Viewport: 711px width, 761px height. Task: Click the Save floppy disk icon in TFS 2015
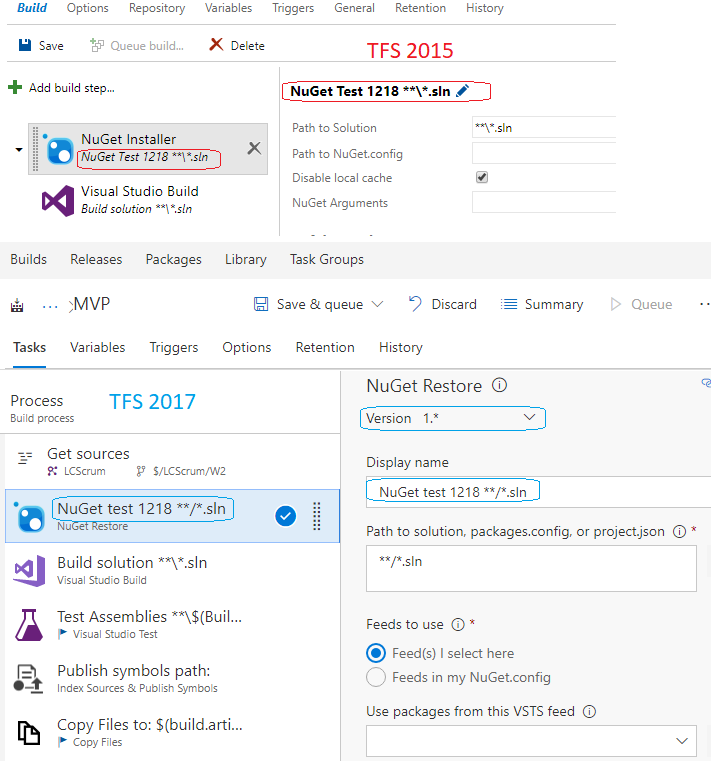[25, 45]
